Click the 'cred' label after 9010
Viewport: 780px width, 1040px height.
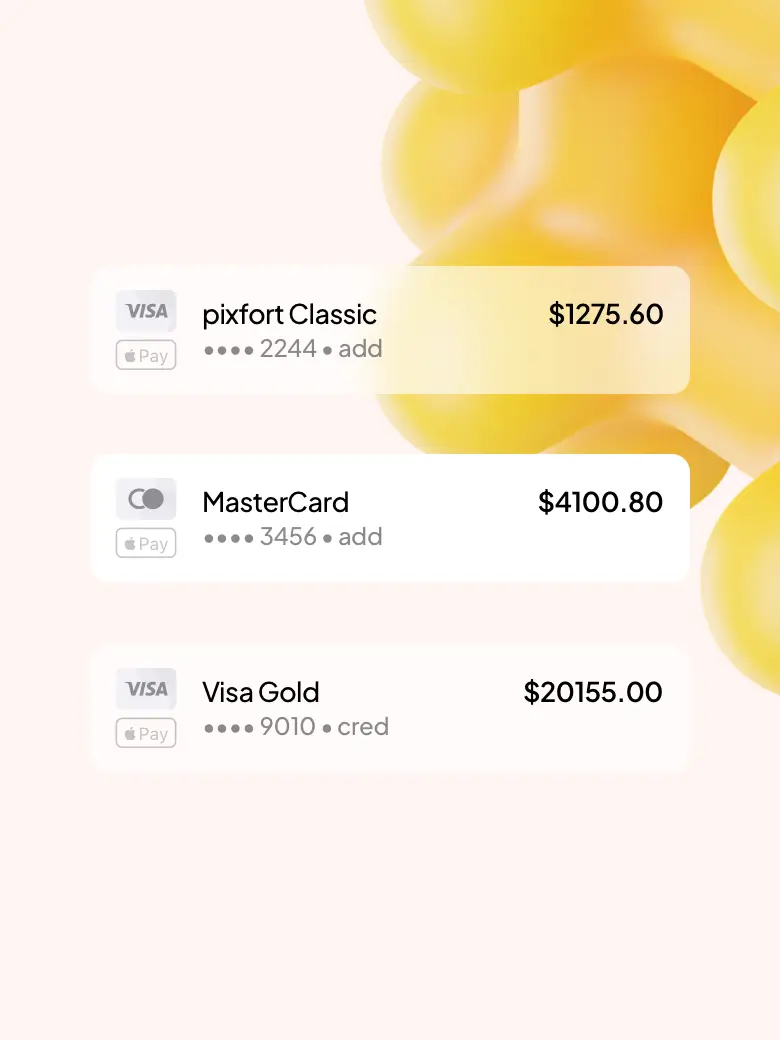click(363, 727)
